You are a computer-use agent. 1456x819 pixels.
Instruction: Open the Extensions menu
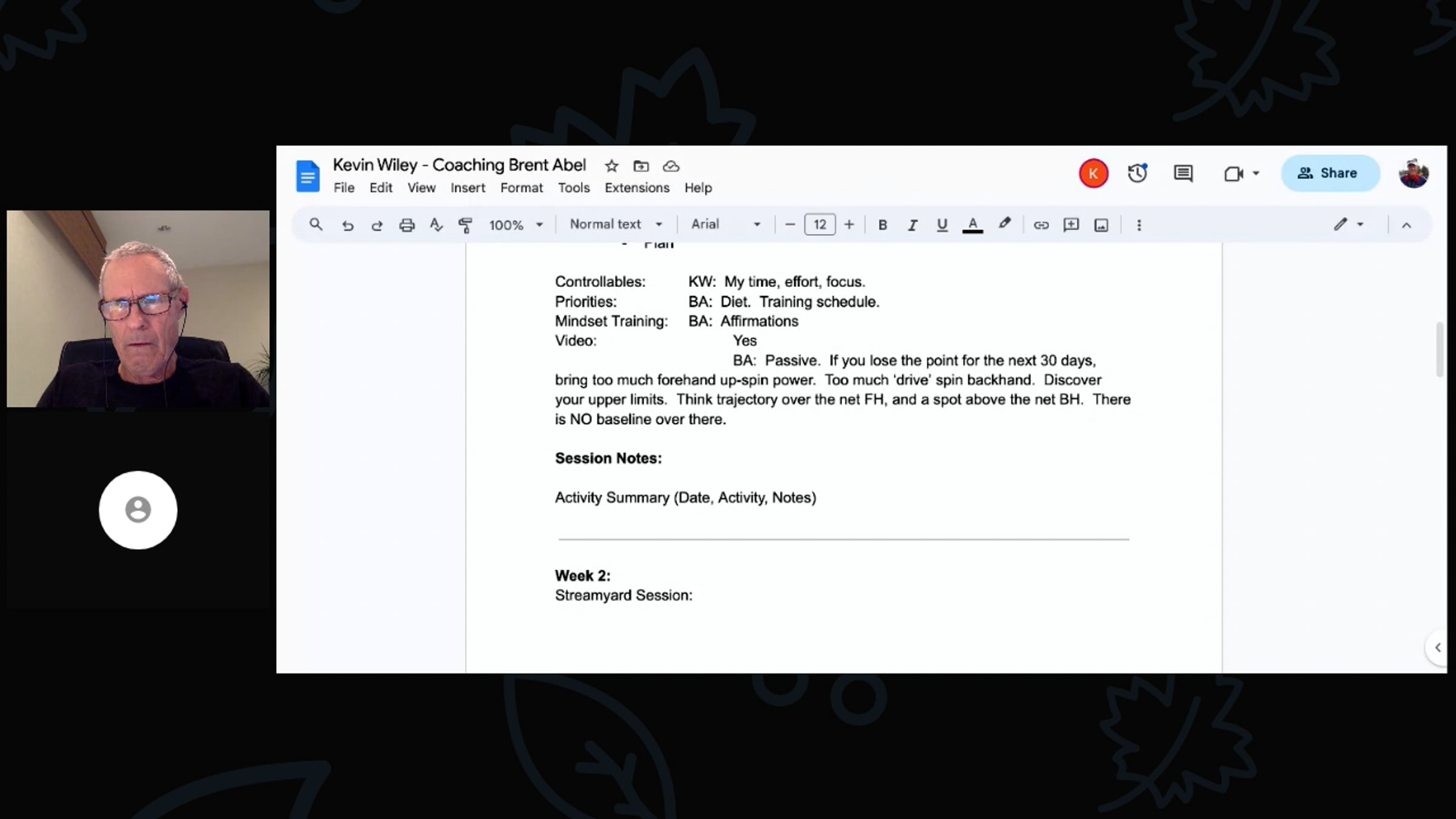636,188
